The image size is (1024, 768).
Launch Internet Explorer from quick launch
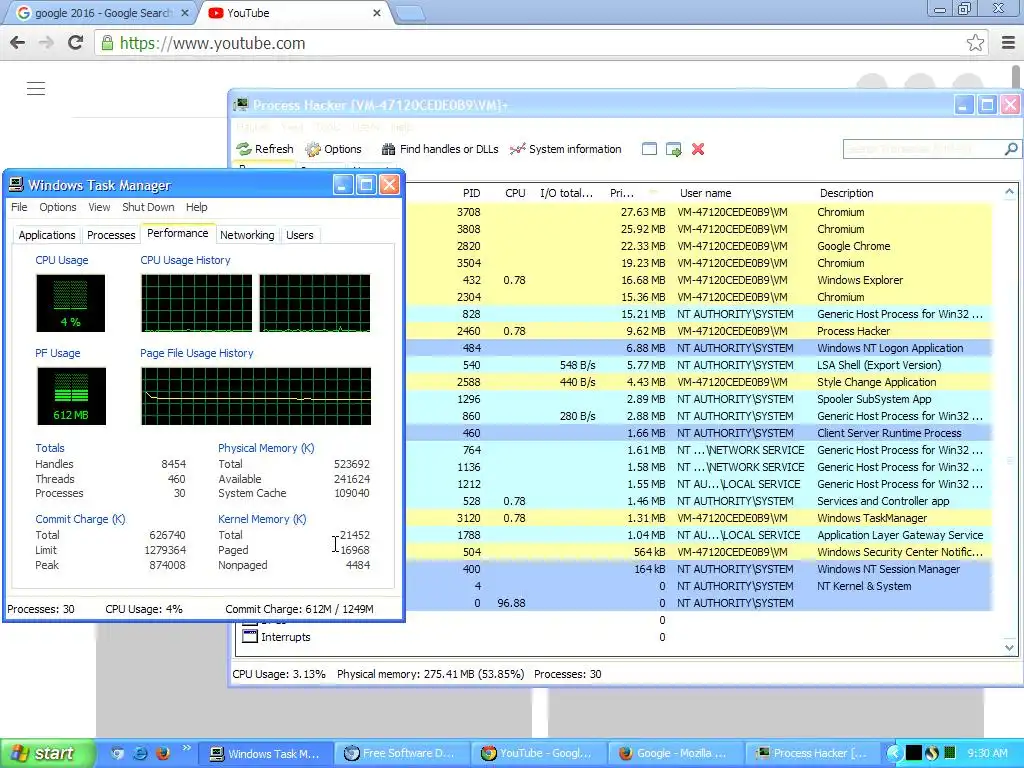pos(140,753)
